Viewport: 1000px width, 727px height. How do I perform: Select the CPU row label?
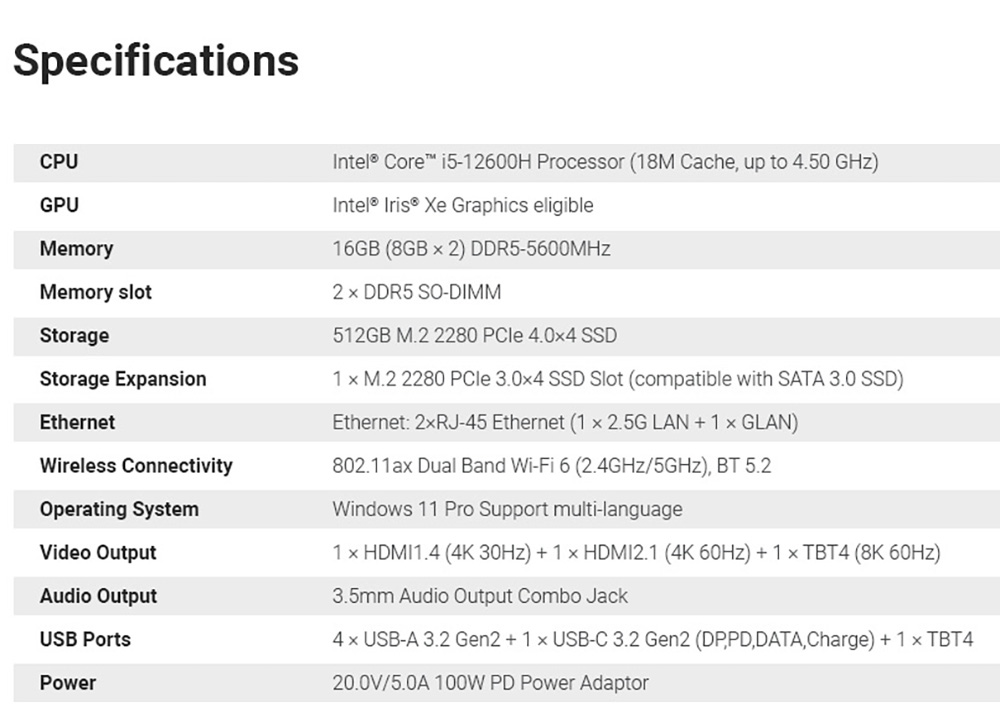pyautogui.click(x=59, y=162)
